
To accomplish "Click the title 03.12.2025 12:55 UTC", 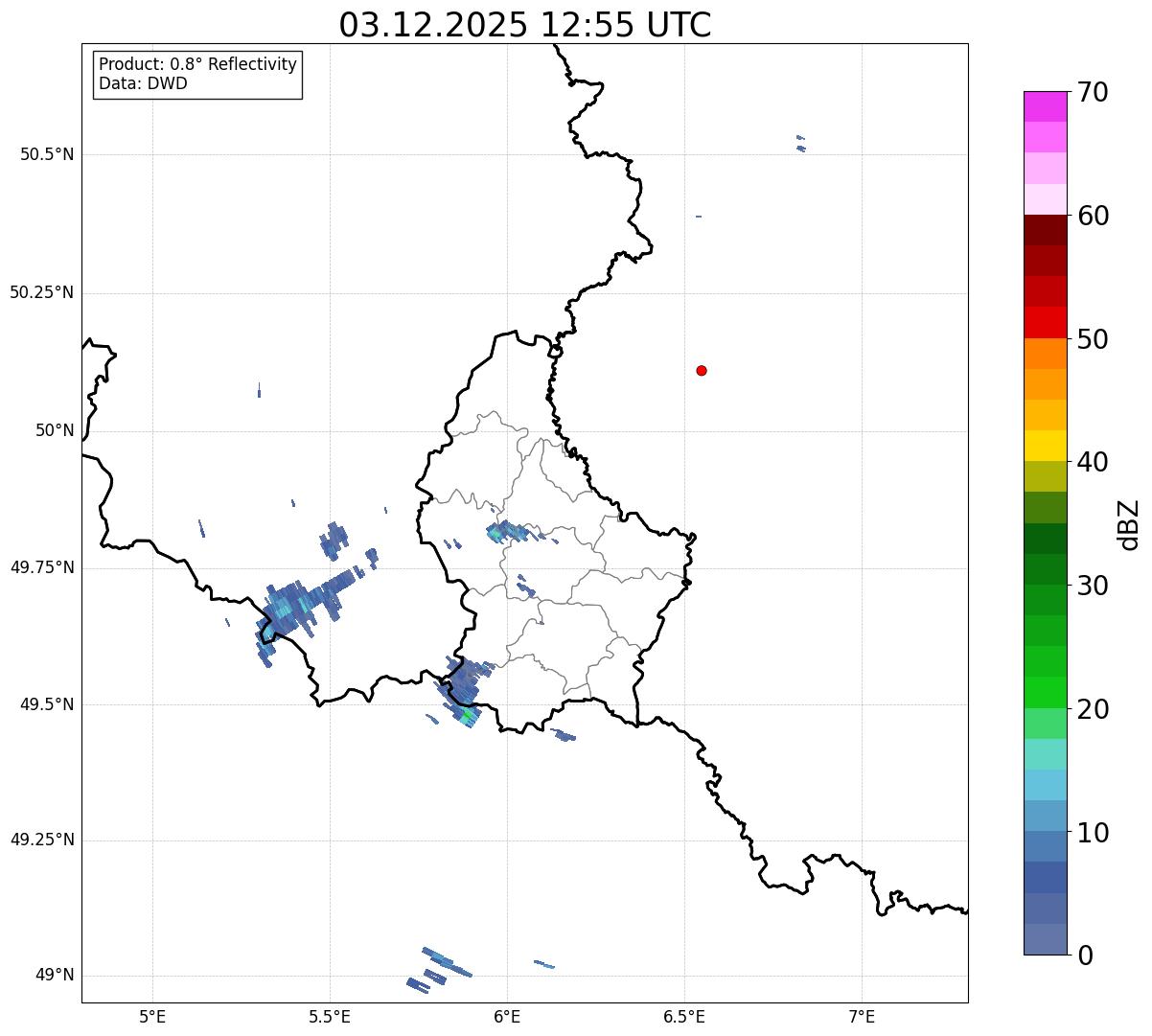I will click(525, 25).
